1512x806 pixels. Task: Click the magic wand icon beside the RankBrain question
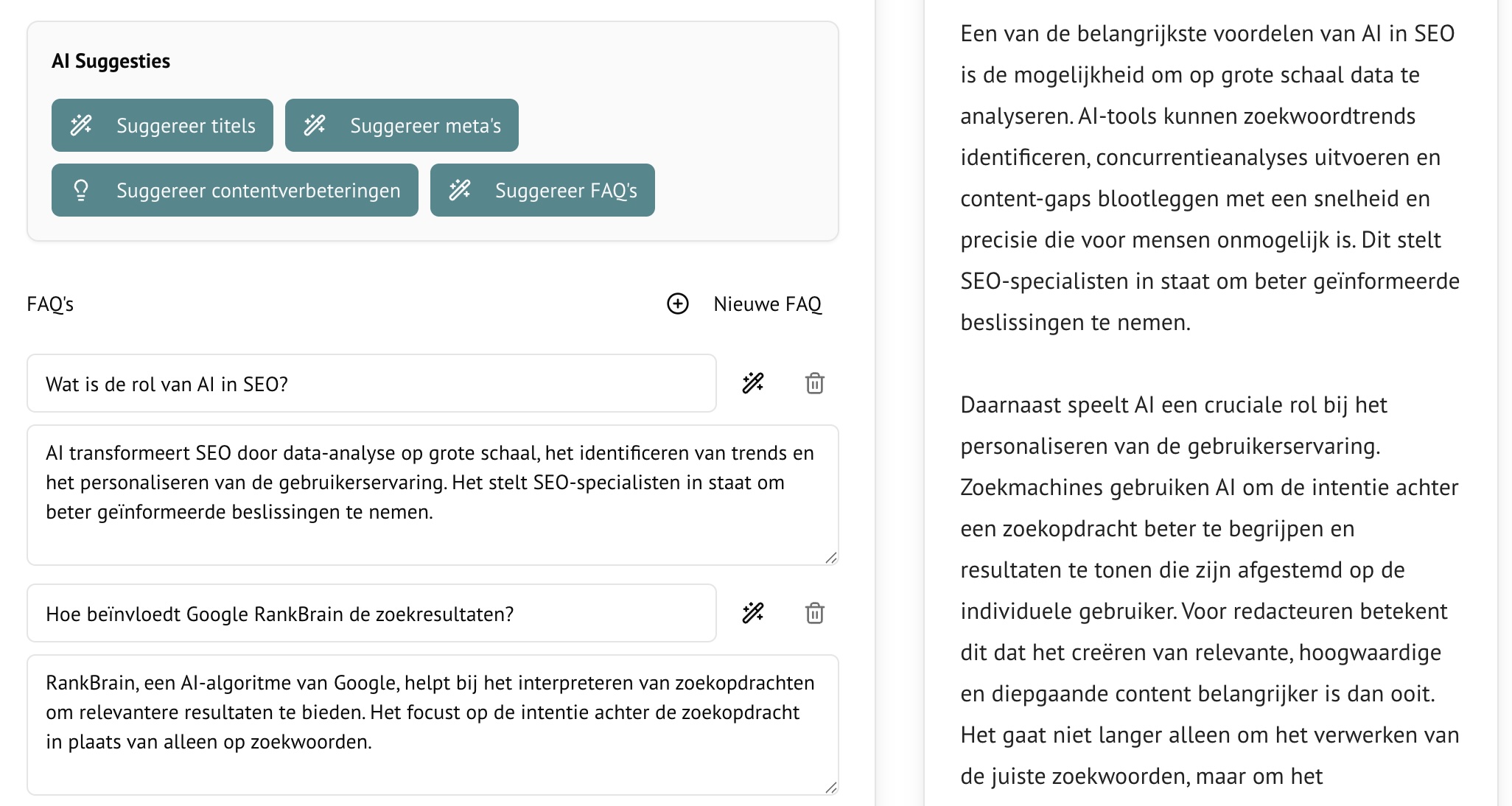[x=753, y=612]
